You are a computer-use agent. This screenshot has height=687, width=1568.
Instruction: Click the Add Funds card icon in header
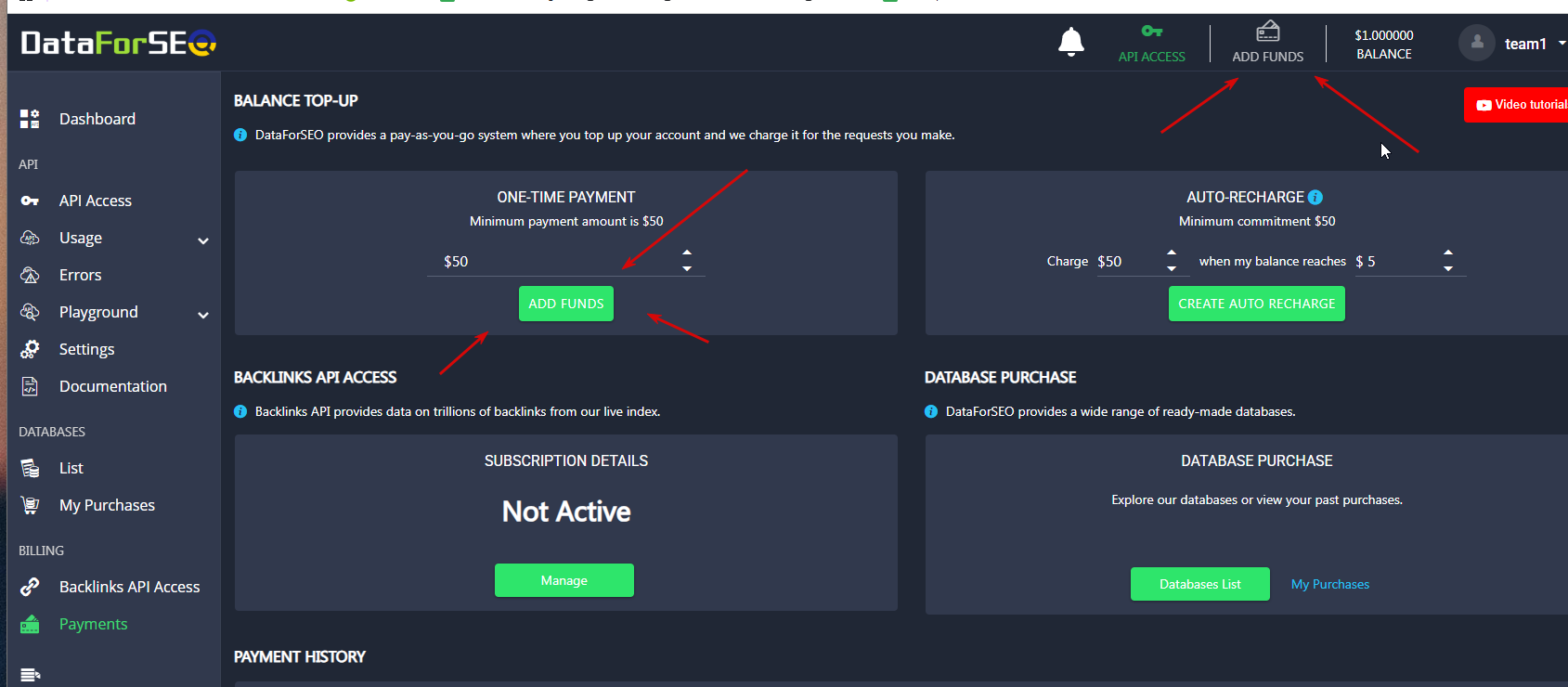(x=1268, y=32)
